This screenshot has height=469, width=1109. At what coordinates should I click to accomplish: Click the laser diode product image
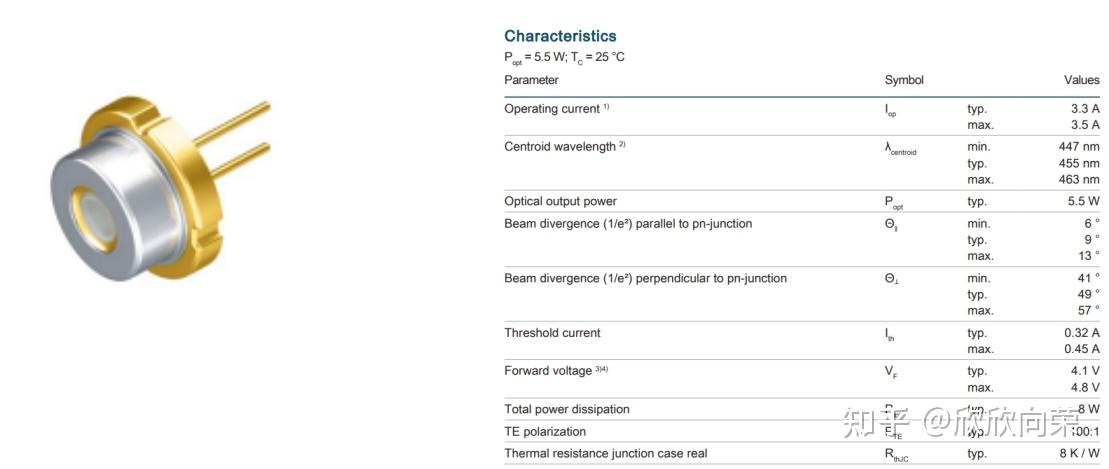pos(161,189)
